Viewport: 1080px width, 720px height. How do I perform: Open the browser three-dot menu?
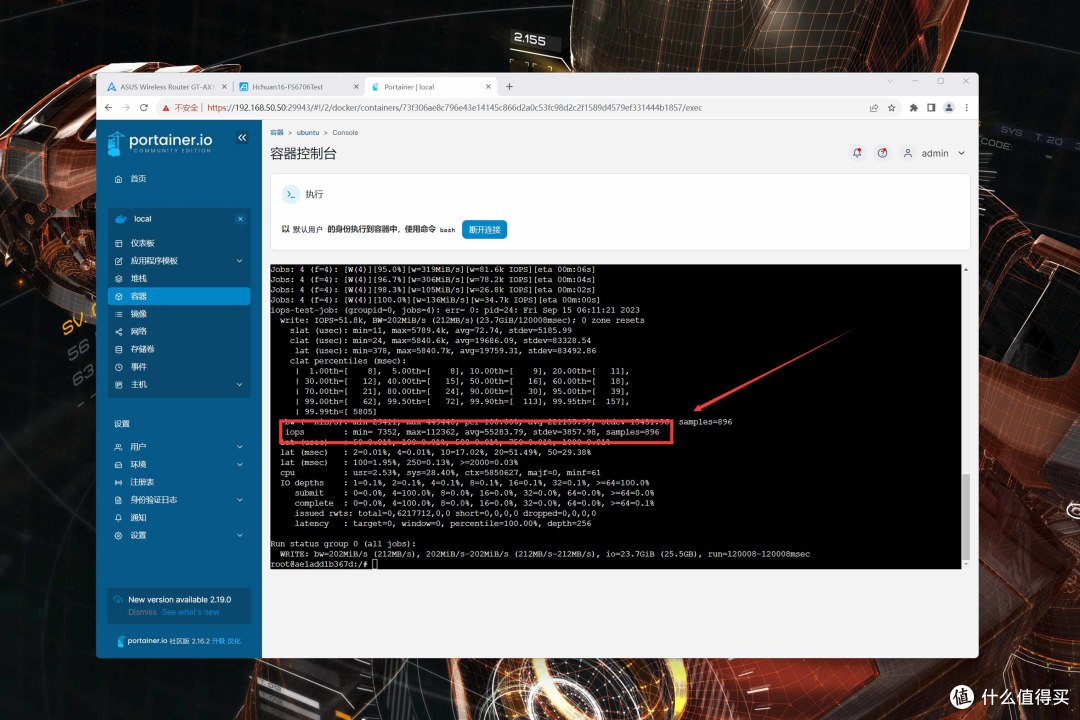point(966,107)
